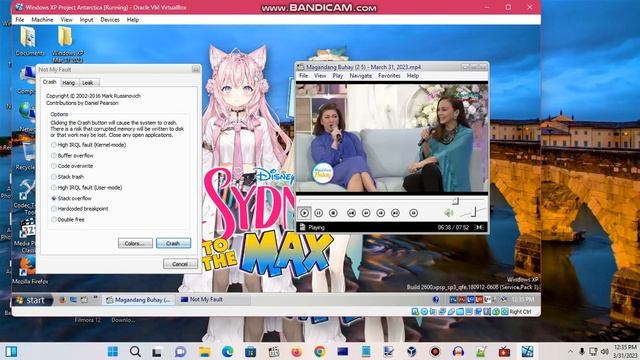Open host volume control in tray
Viewport: 640px width, 360px height.
605,351
